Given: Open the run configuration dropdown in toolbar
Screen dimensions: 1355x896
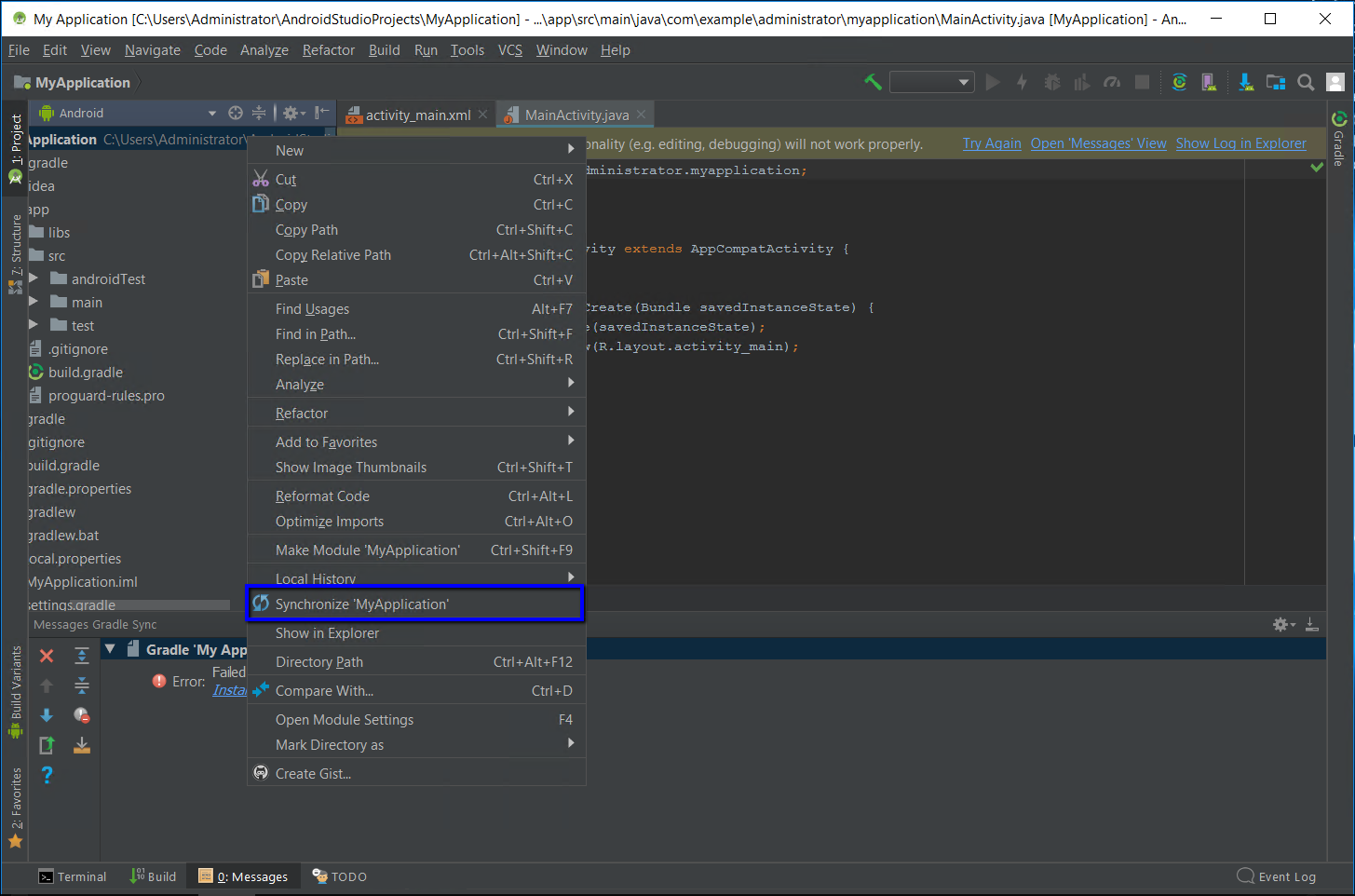Looking at the screenshot, I should [932, 82].
